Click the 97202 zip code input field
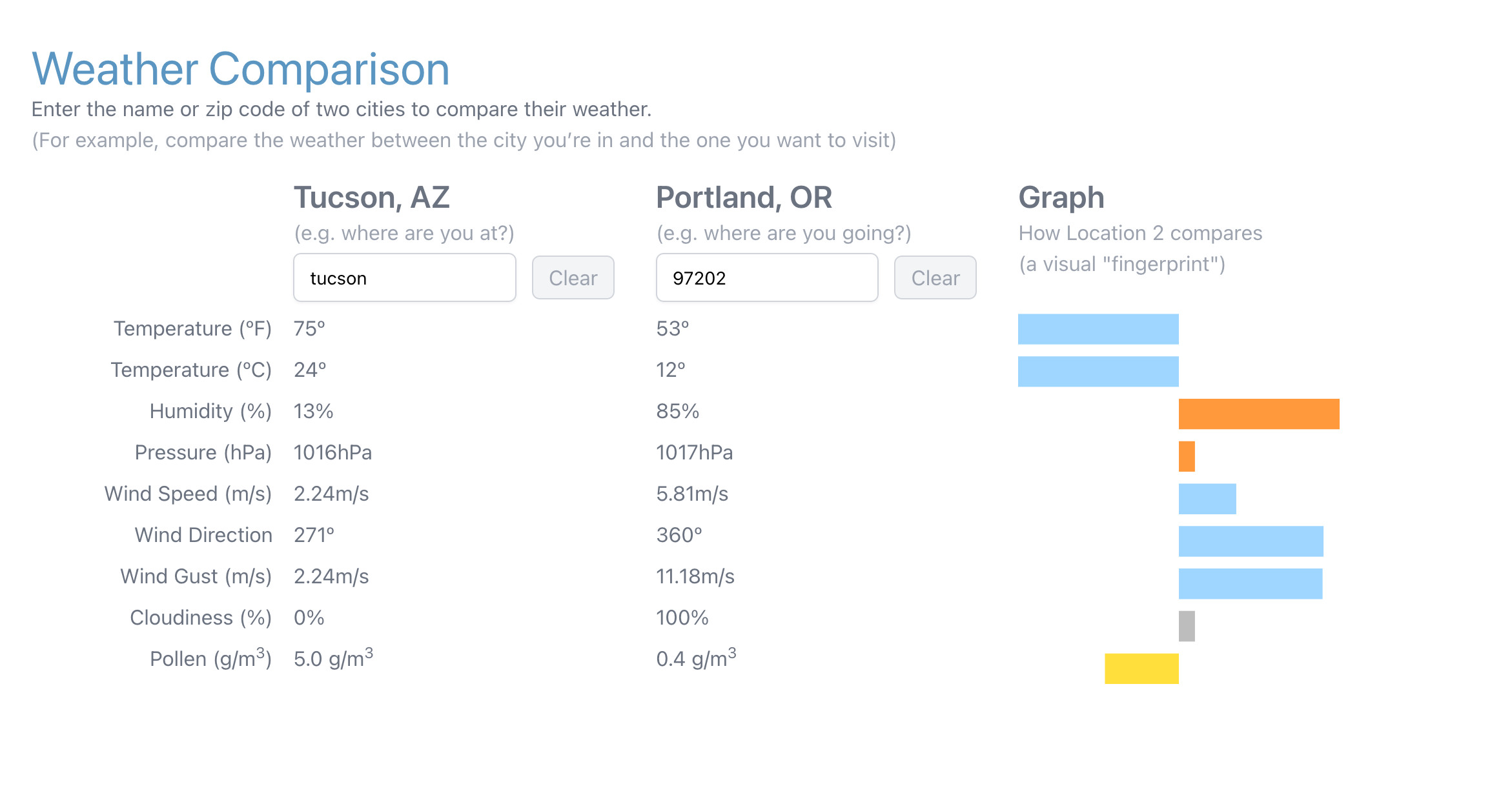1512x804 pixels. (x=766, y=278)
